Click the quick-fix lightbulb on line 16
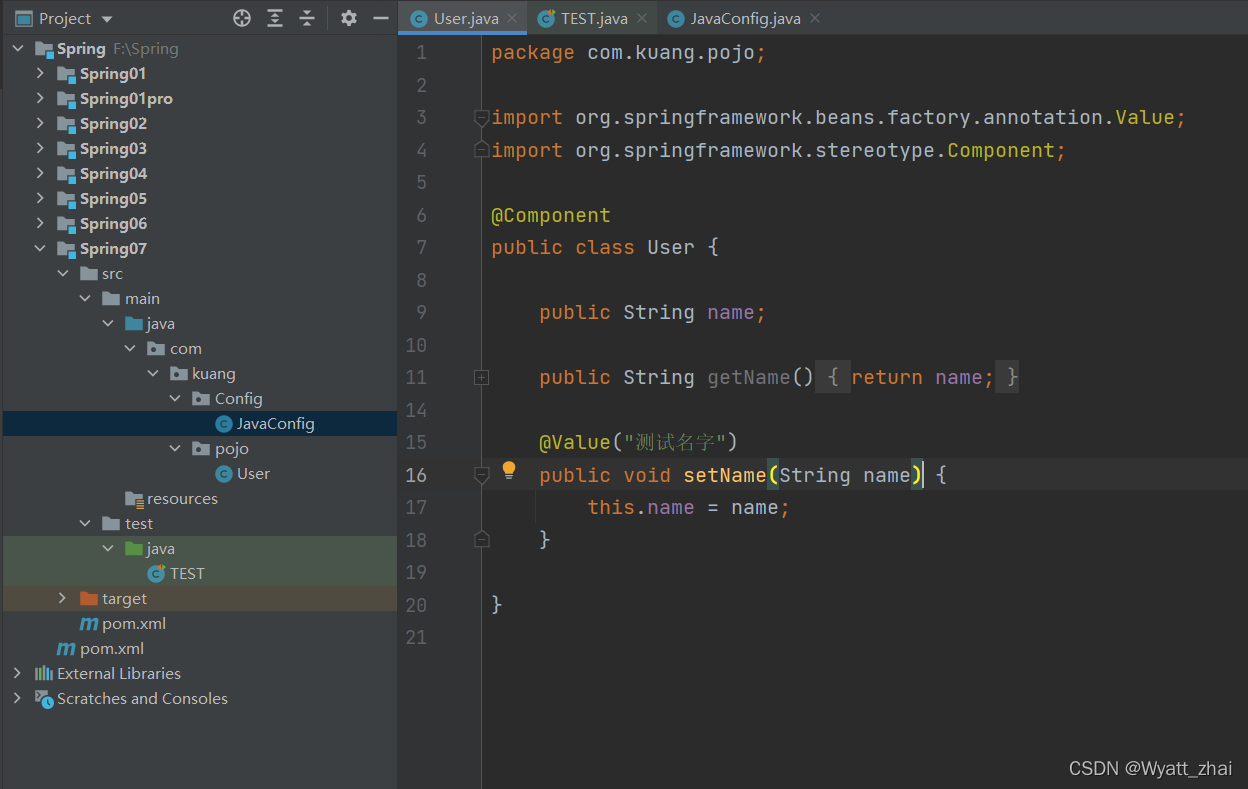The image size is (1248, 789). coord(508,469)
